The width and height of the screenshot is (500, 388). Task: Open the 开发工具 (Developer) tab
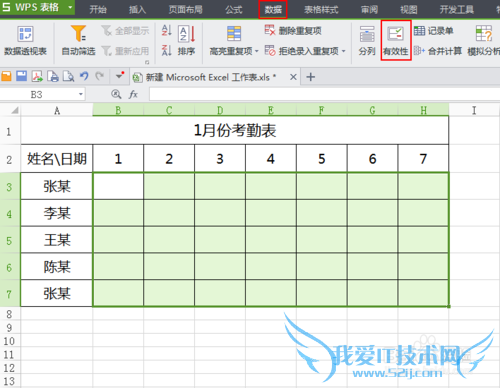457,9
